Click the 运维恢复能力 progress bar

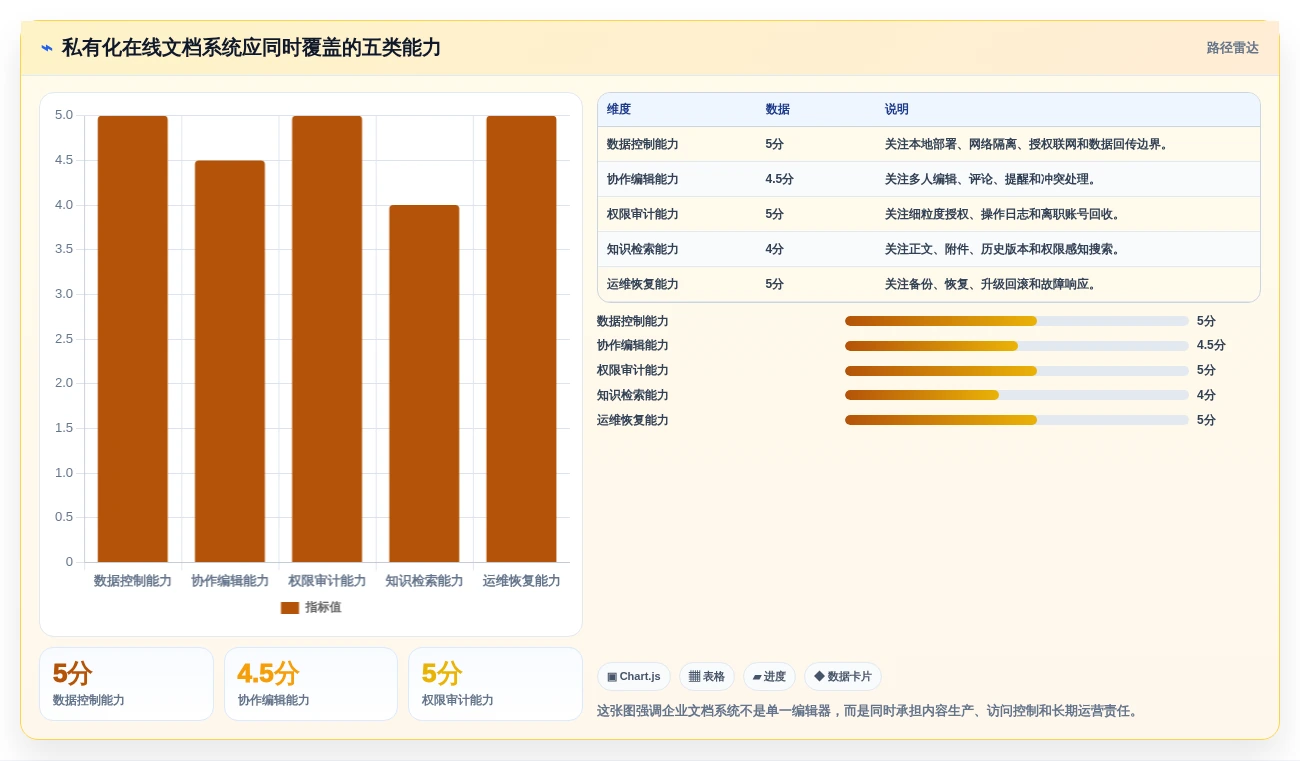tap(1017, 420)
